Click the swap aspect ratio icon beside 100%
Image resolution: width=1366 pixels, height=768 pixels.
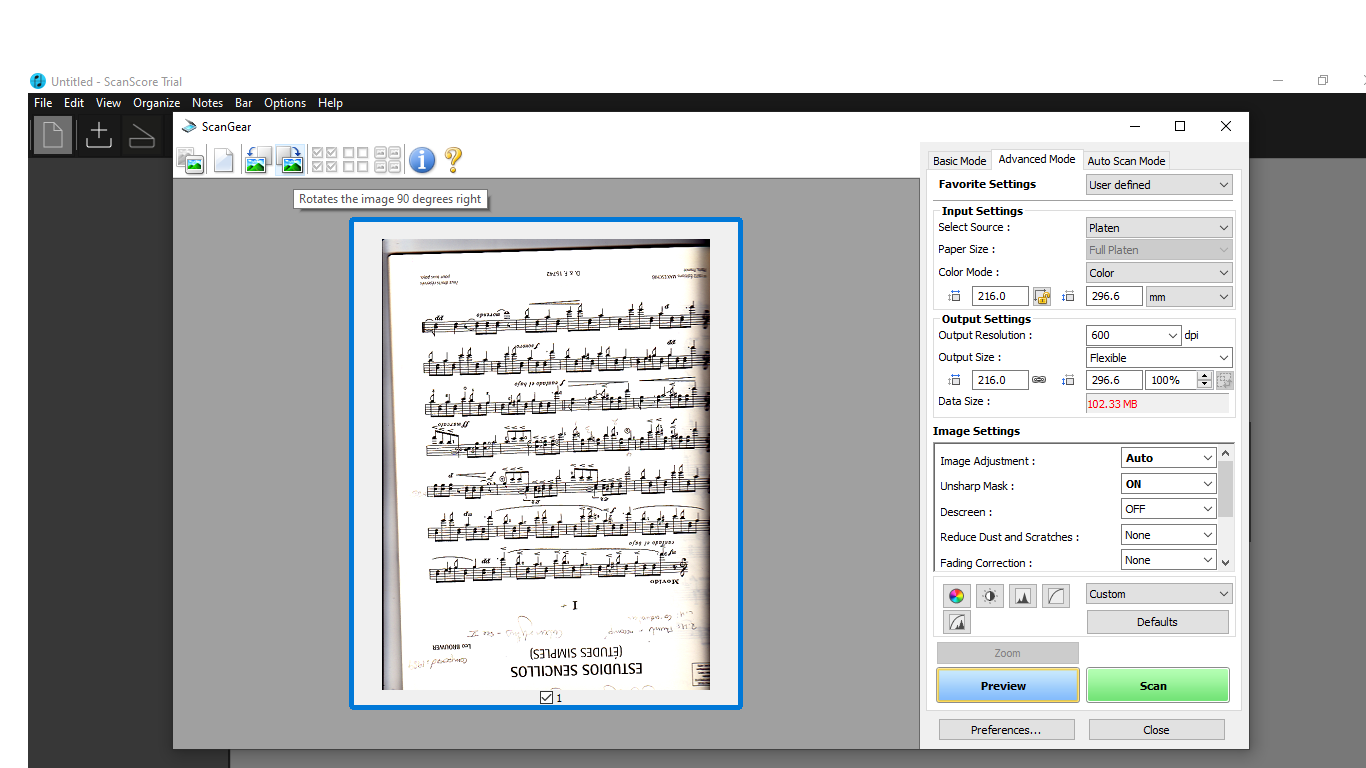tap(1225, 380)
